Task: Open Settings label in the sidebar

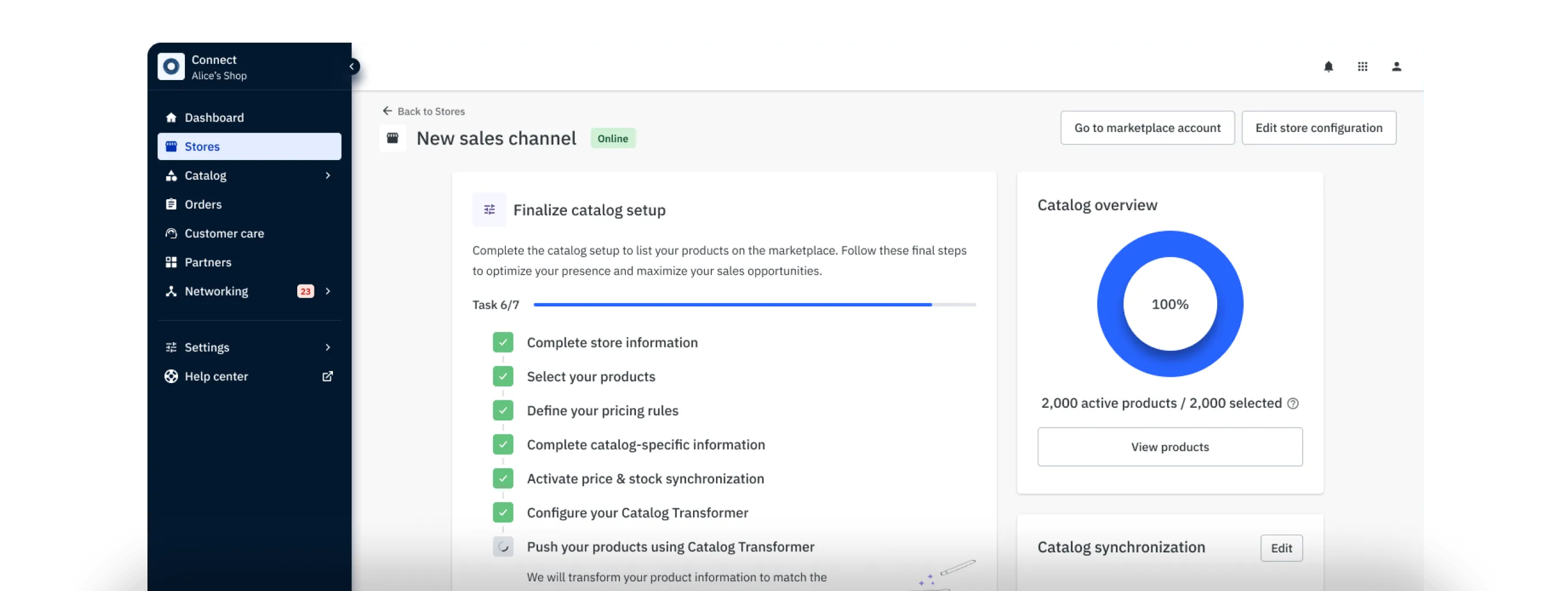Action: click(207, 347)
